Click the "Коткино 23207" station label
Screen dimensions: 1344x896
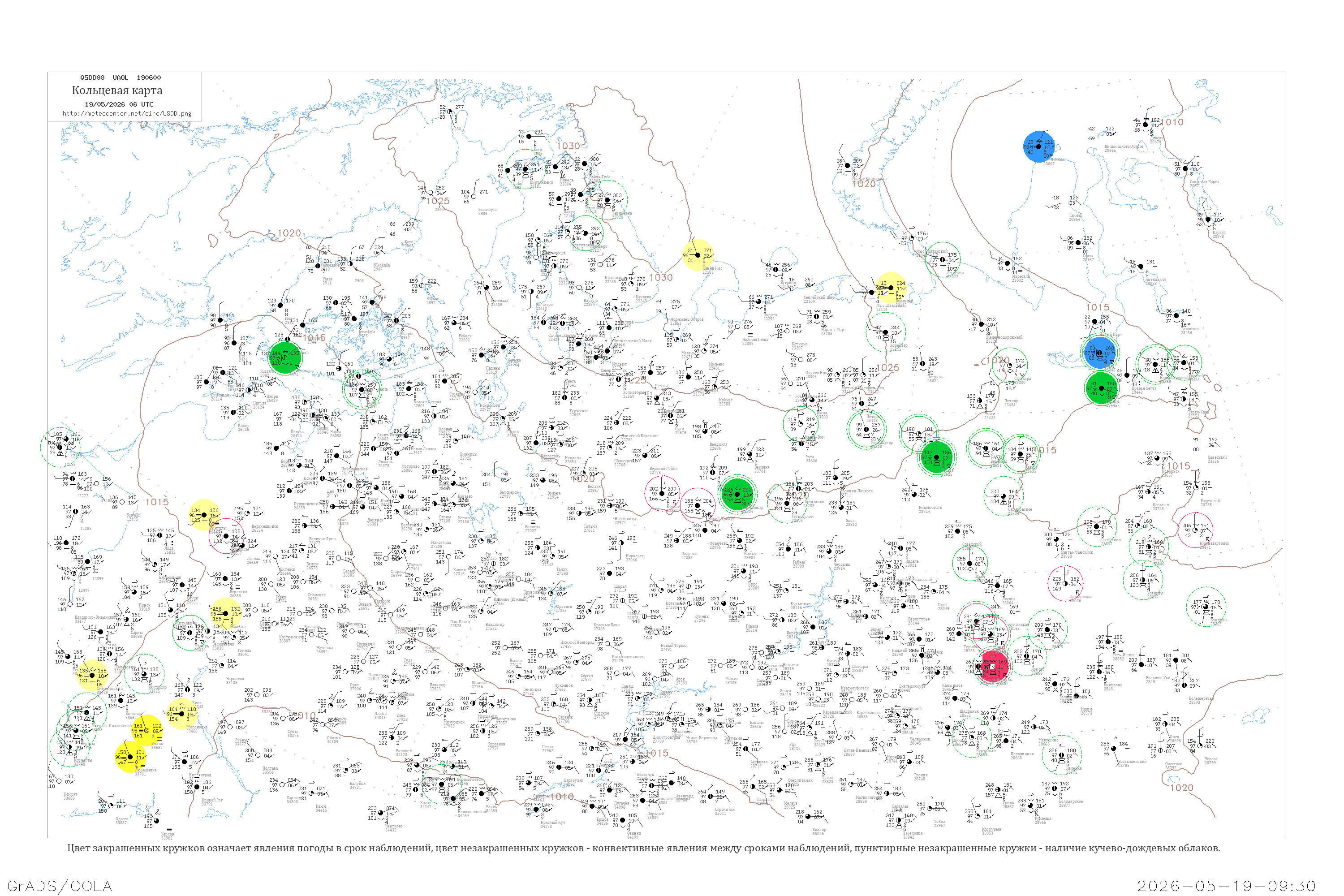tap(799, 346)
